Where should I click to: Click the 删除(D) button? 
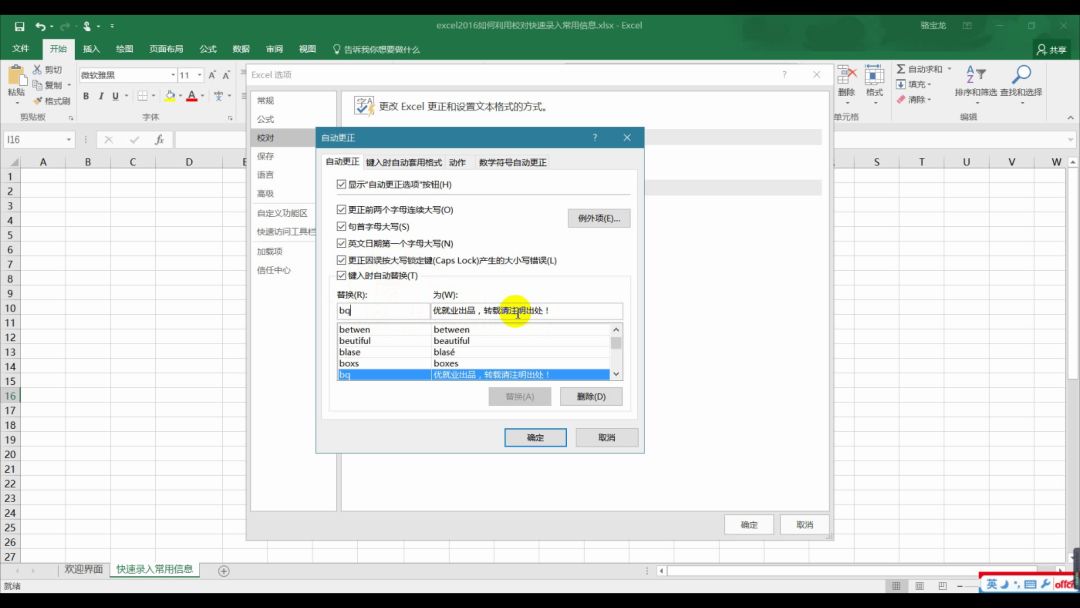pyautogui.click(x=591, y=397)
